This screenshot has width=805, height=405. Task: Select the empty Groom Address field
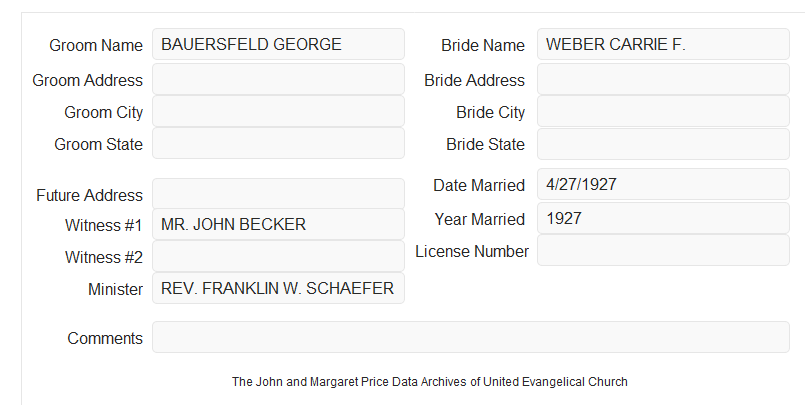point(278,79)
